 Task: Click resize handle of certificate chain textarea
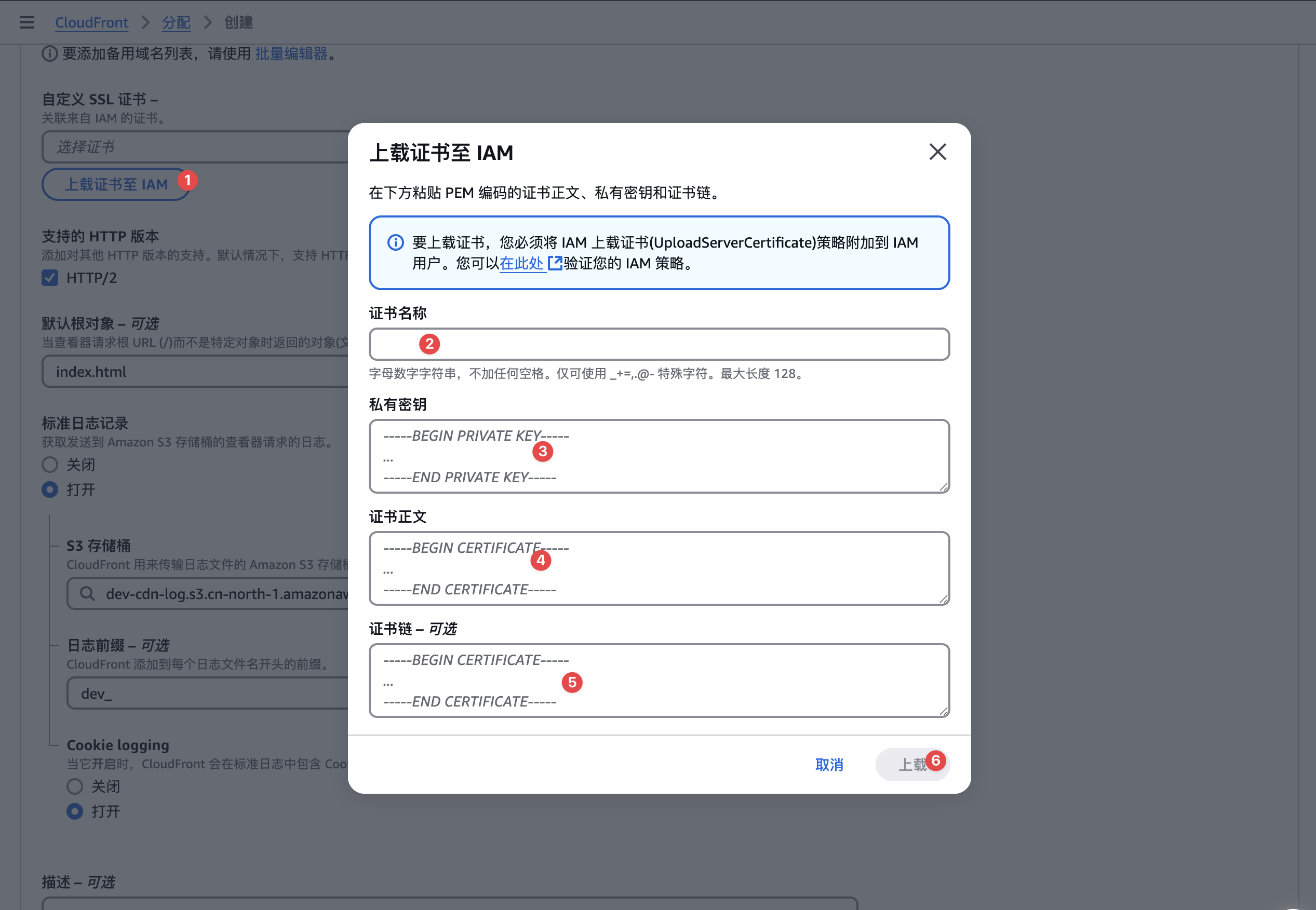click(x=943, y=711)
